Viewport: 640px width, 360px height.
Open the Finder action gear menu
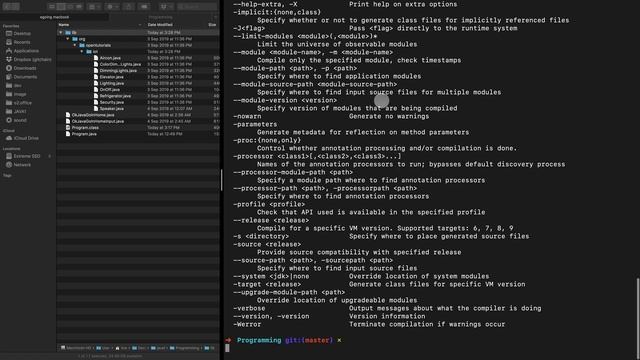[x=112, y=7]
